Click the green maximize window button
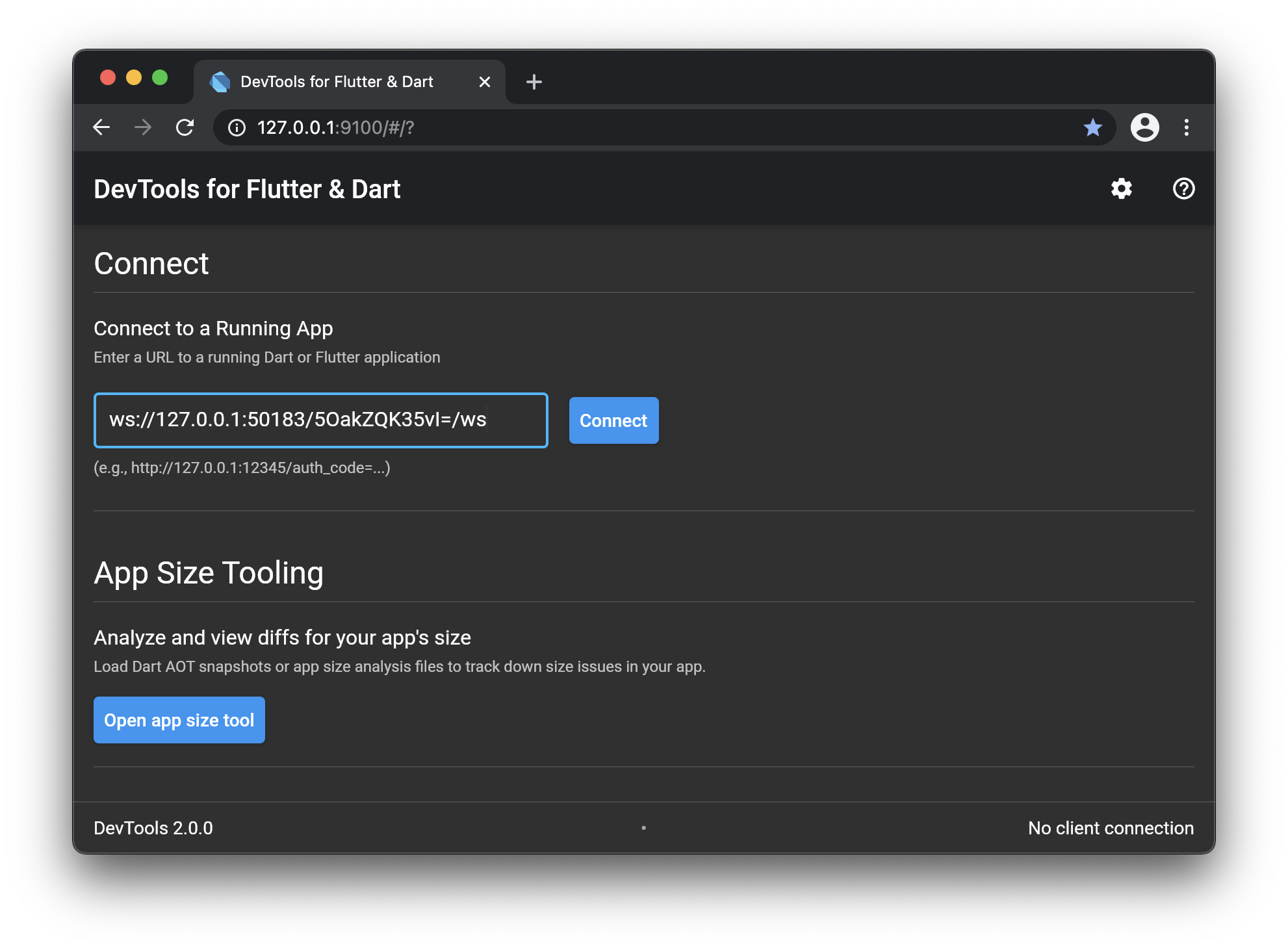This screenshot has height=950, width=1288. point(160,78)
